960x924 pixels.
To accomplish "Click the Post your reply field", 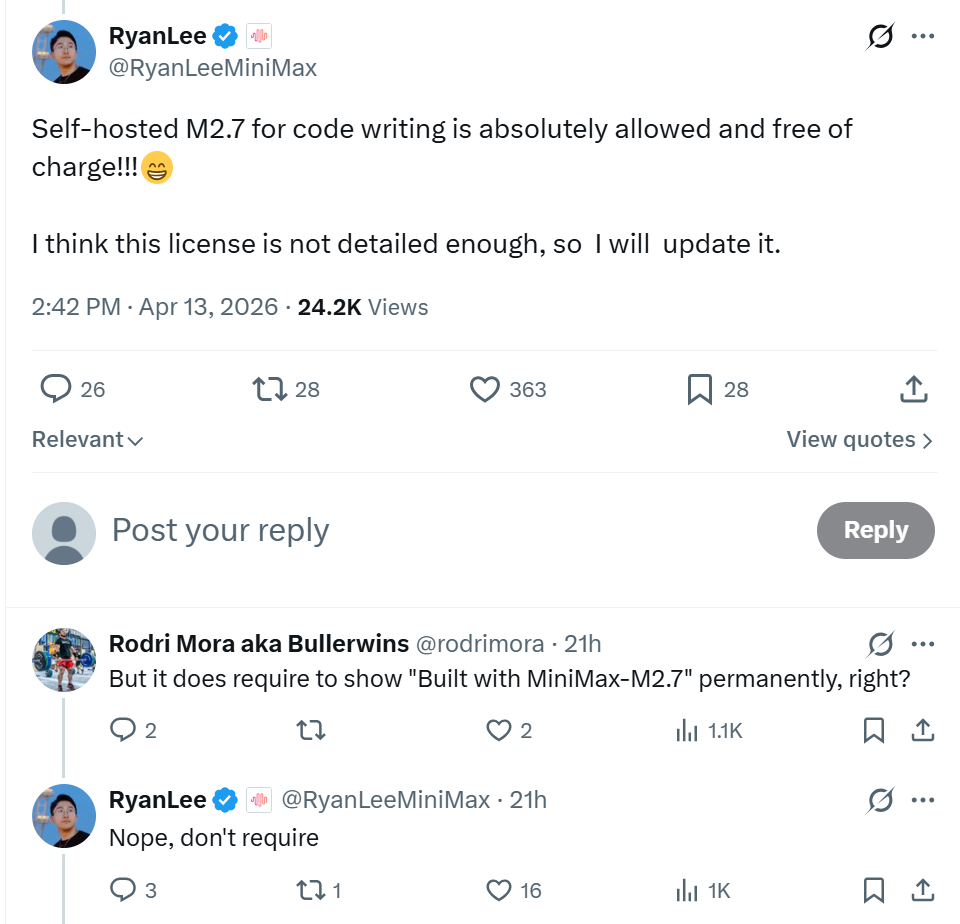I will [x=220, y=530].
